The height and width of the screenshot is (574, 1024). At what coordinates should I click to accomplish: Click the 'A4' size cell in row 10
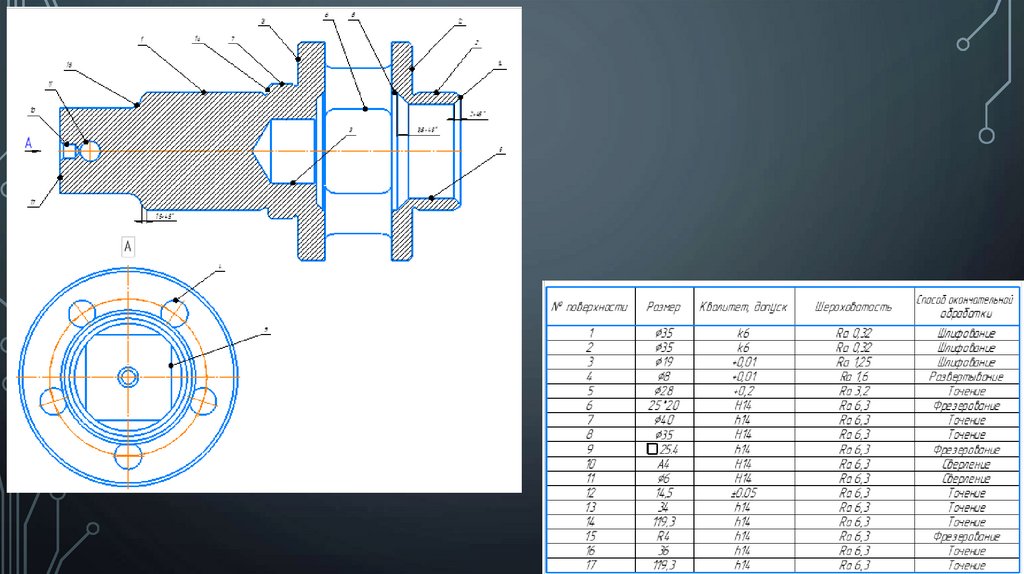pos(663,464)
